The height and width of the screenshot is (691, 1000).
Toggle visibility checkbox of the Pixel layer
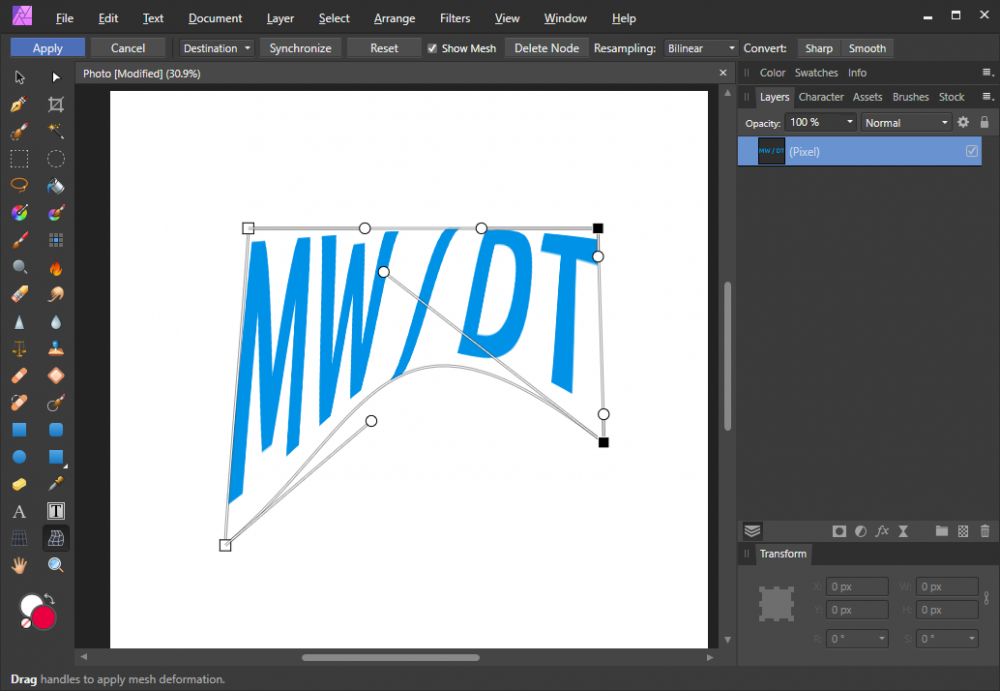tap(971, 151)
